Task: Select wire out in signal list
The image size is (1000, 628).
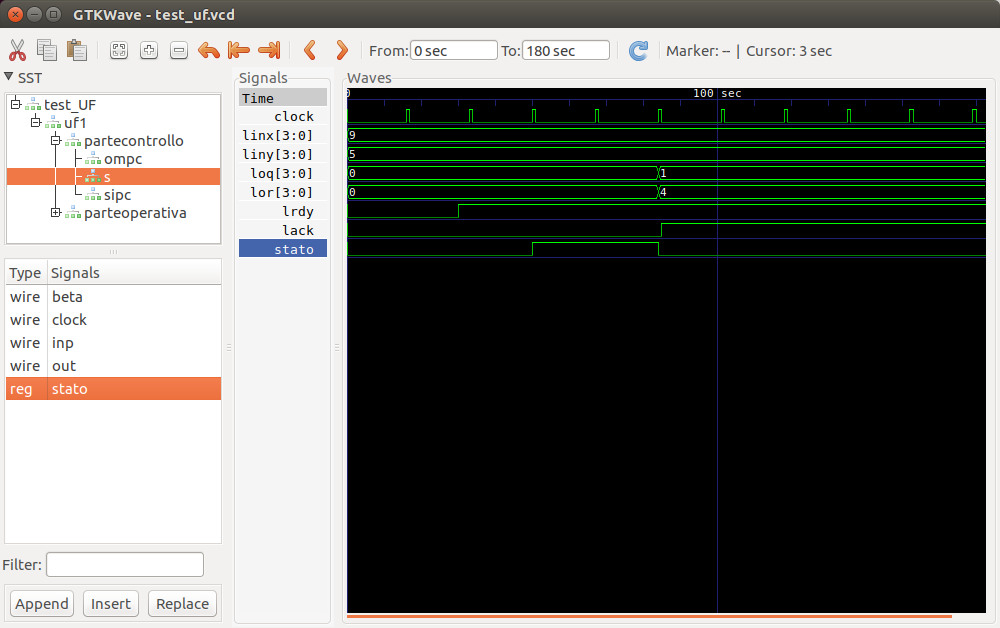Action: (114, 366)
